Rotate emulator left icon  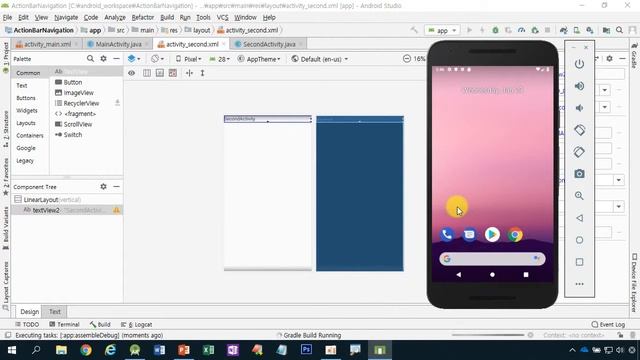[x=579, y=130]
